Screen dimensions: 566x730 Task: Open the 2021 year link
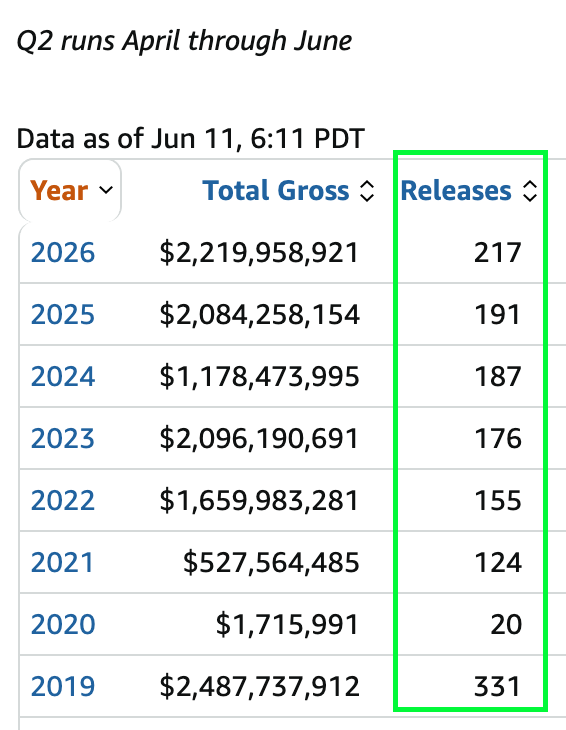pos(63,562)
